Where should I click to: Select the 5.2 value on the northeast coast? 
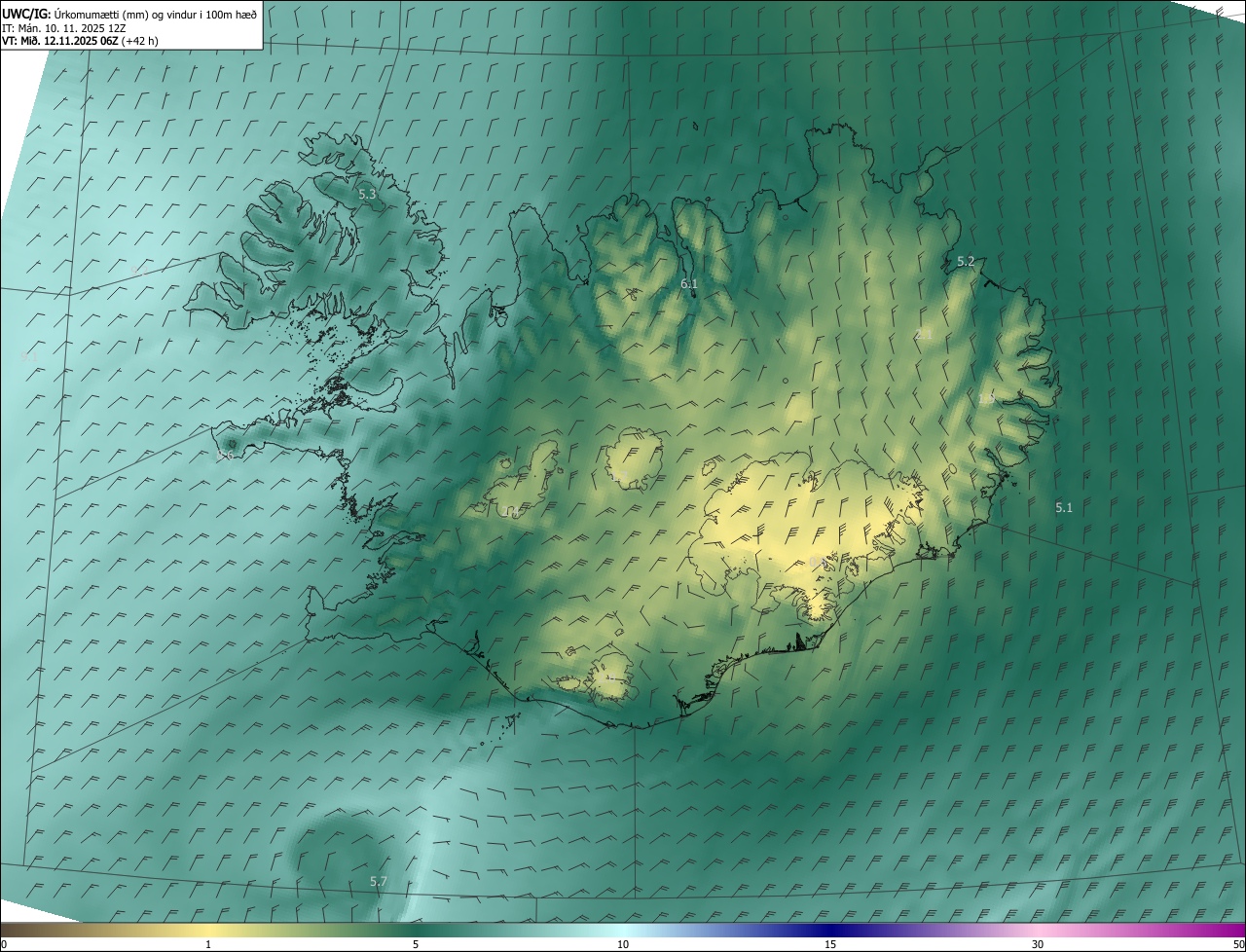[x=966, y=262]
